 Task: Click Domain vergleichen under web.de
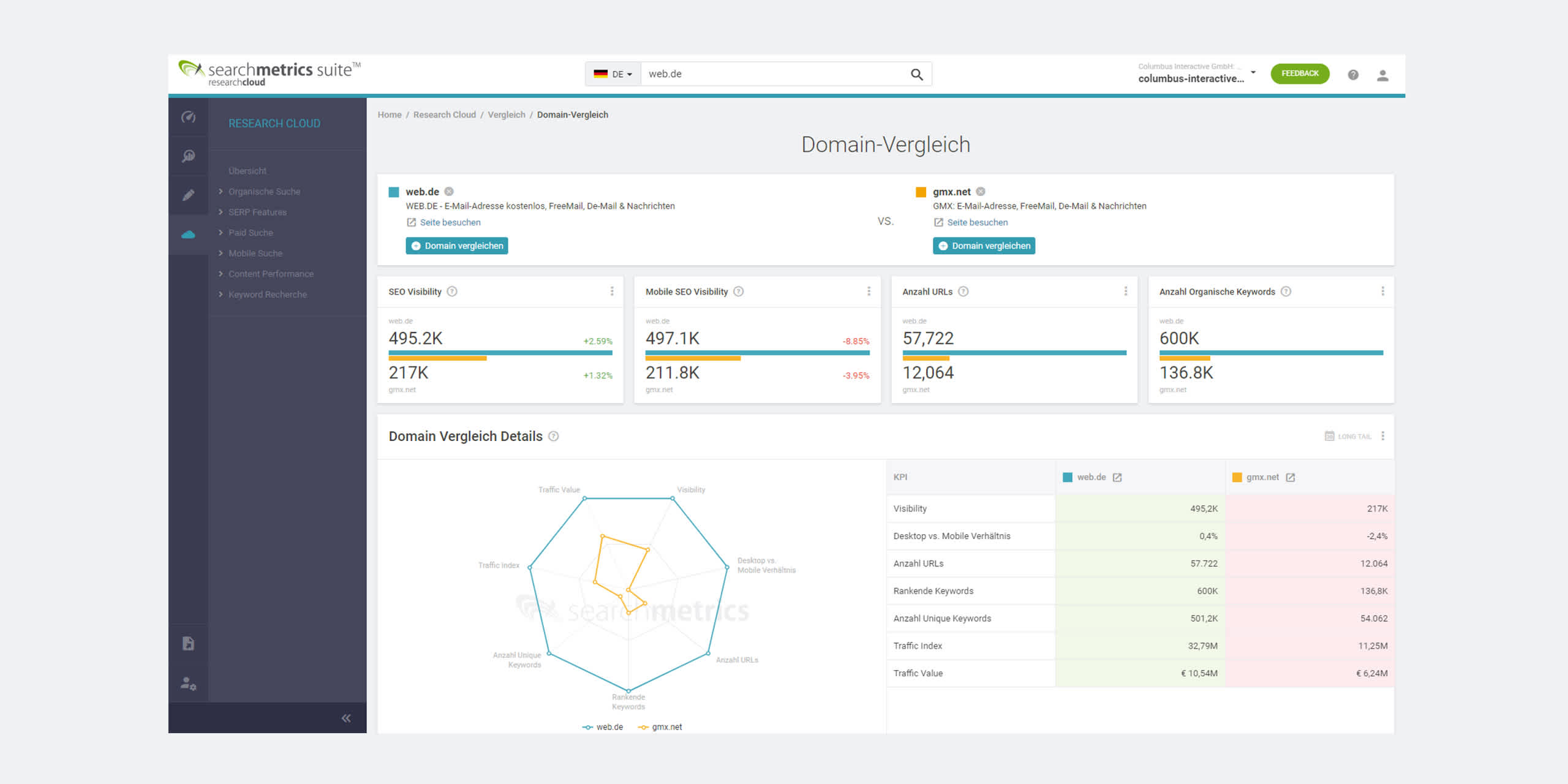(457, 246)
